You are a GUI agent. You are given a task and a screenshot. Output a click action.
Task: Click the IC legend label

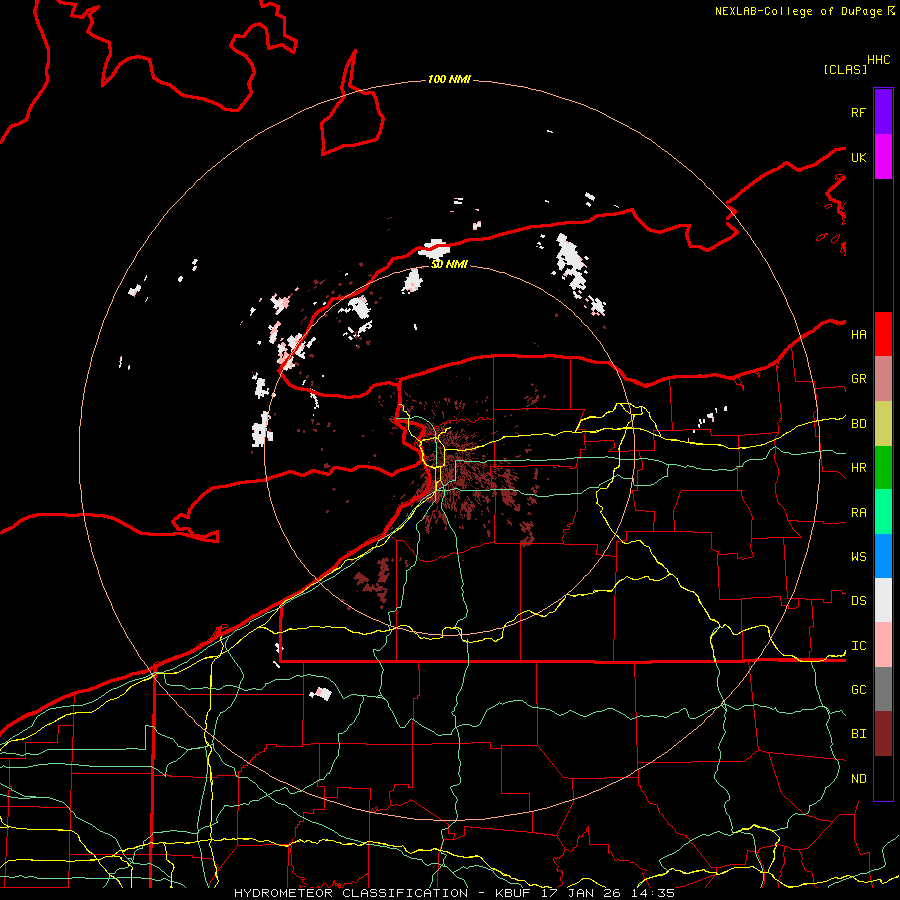point(858,646)
